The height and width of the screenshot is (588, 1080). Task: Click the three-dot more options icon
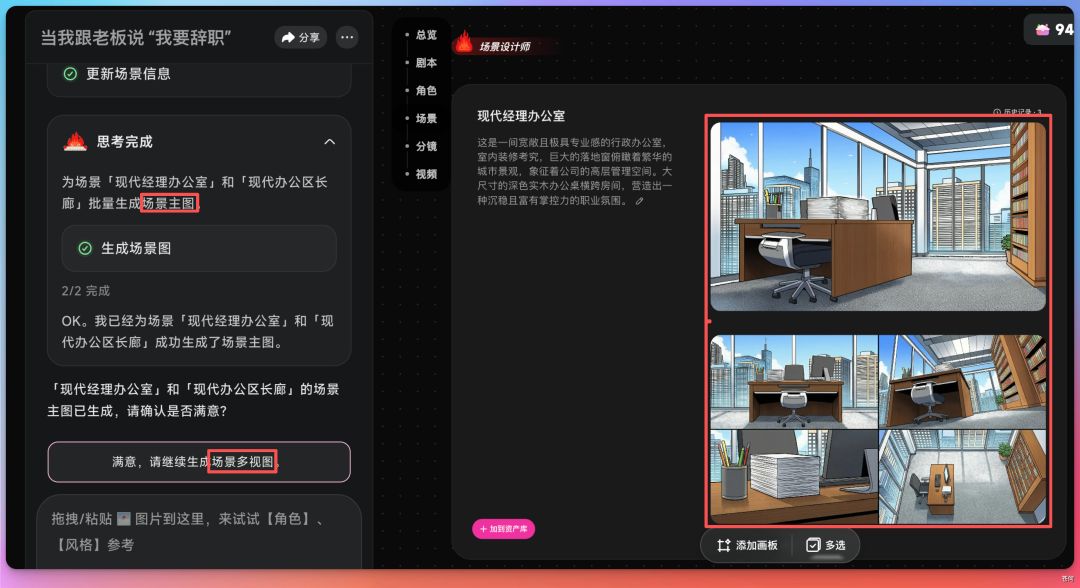point(346,36)
